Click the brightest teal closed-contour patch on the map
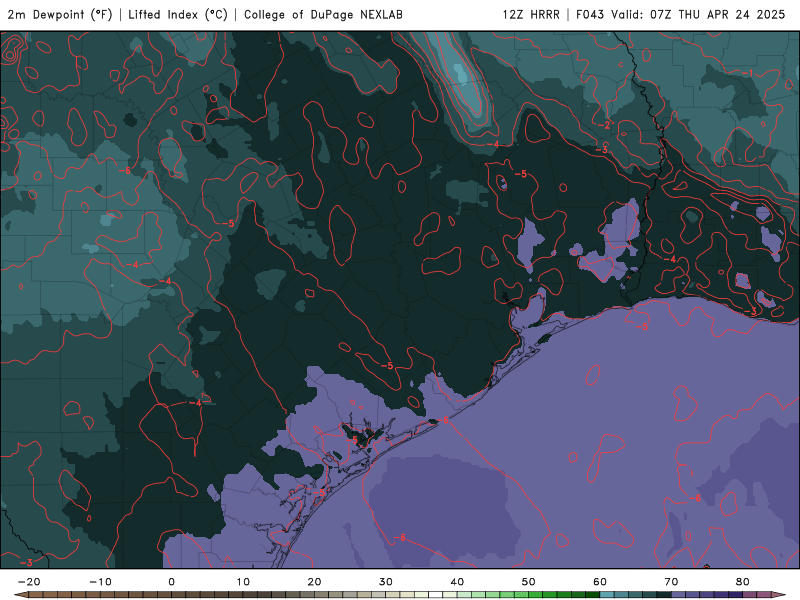 pyautogui.click(x=460, y=73)
